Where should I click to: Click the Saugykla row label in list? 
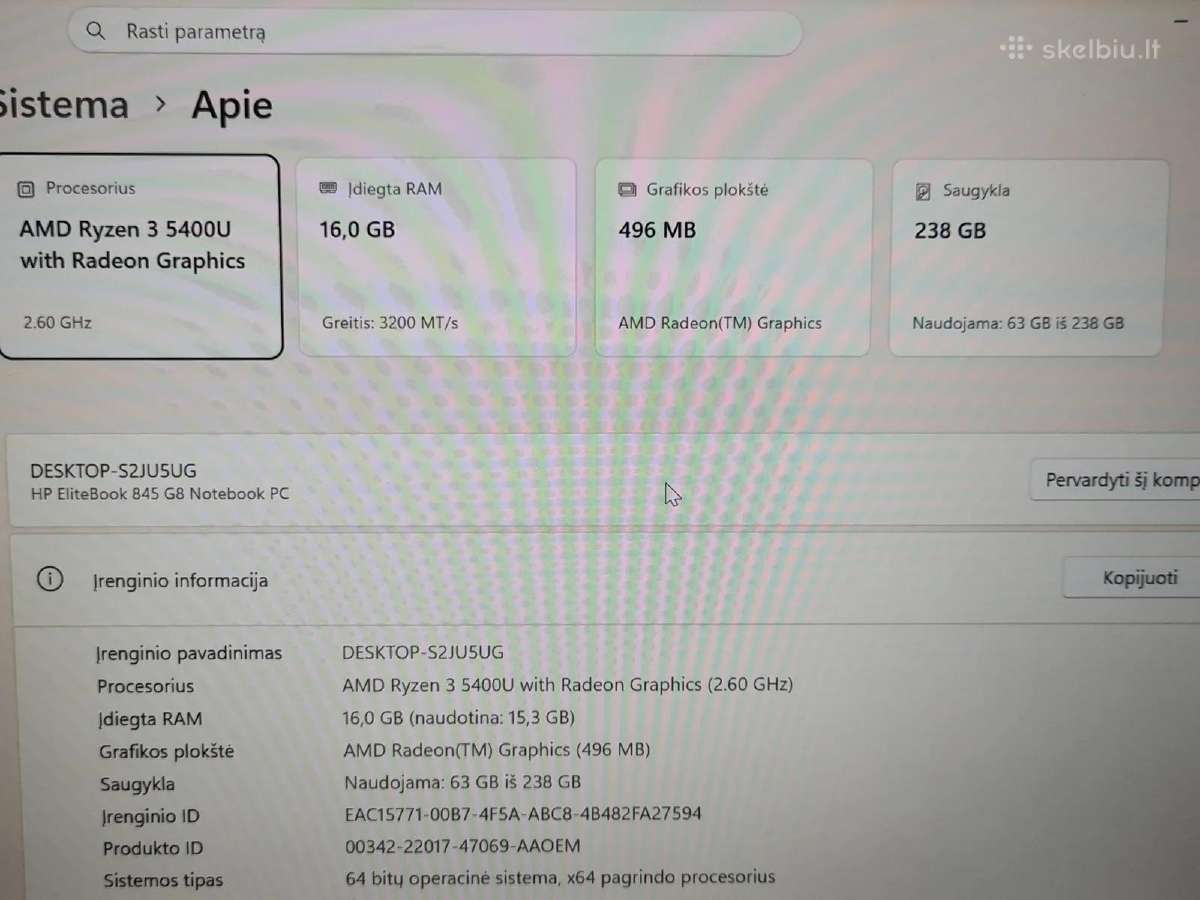[138, 785]
